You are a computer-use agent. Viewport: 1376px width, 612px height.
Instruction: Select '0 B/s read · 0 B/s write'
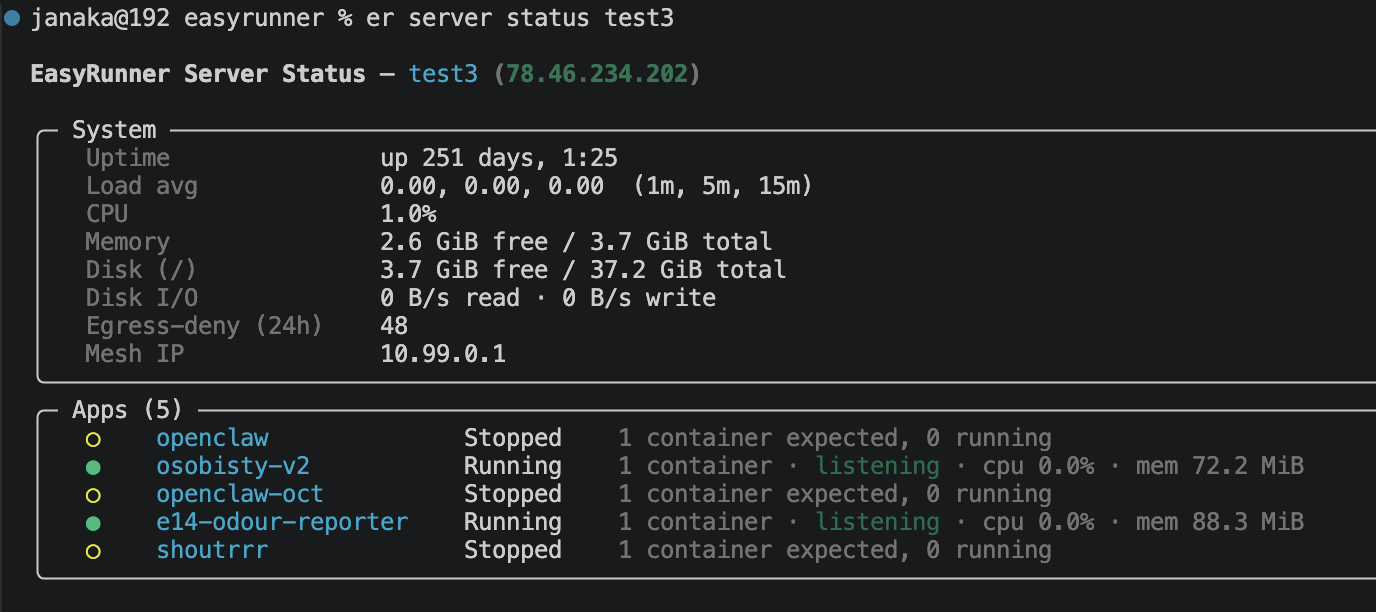(x=548, y=298)
